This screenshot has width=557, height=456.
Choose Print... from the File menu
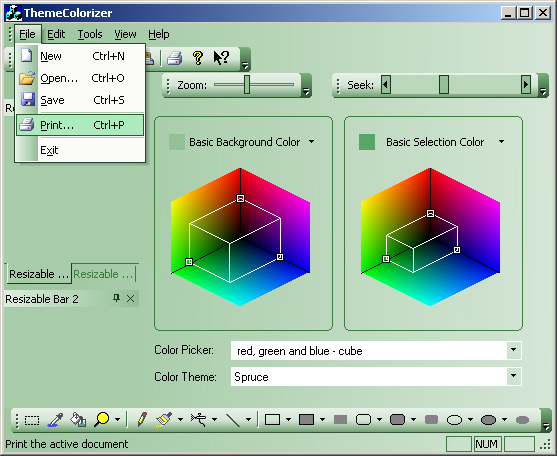click(x=80, y=125)
